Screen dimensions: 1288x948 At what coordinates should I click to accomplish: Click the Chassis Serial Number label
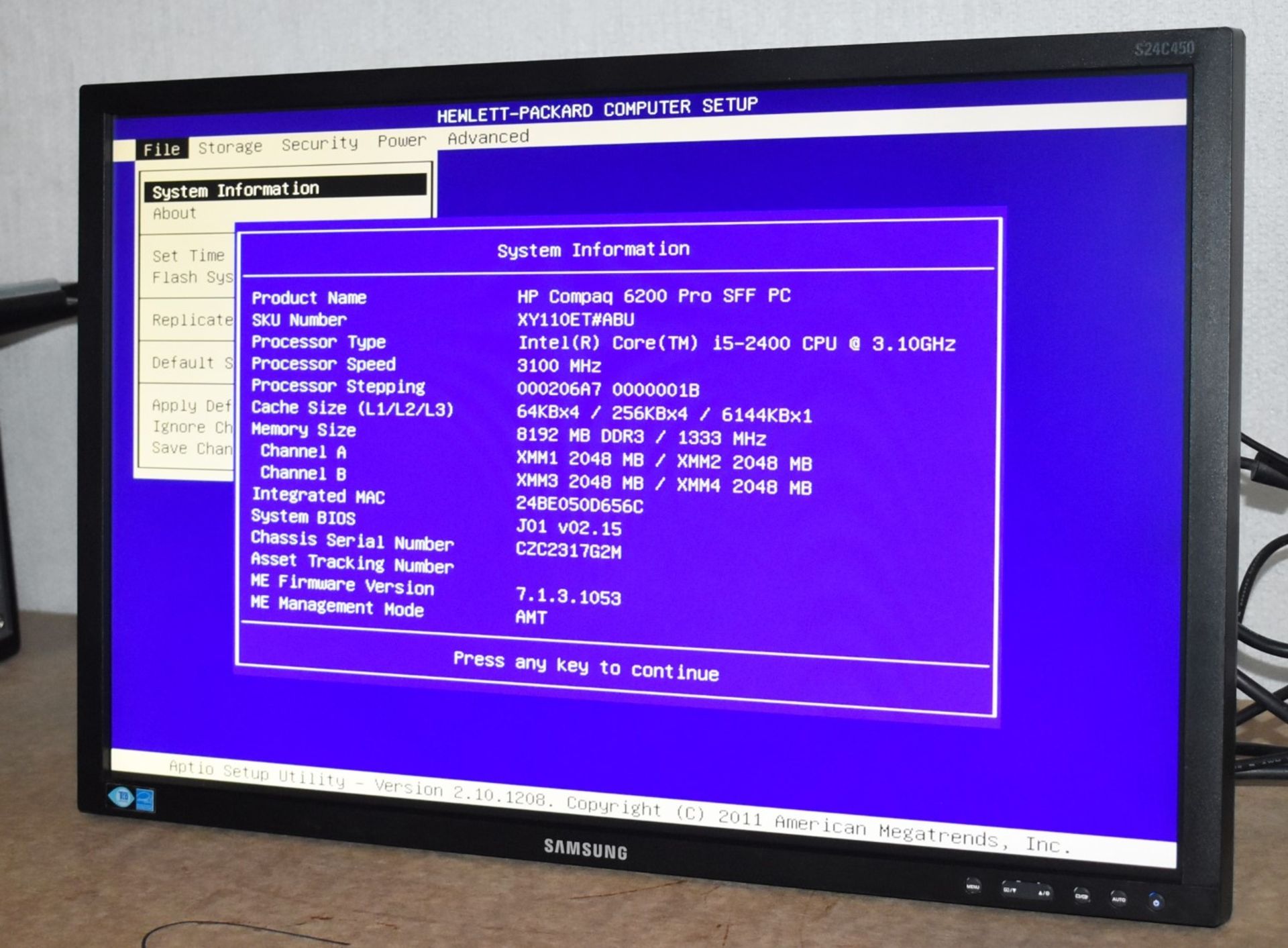[352, 541]
